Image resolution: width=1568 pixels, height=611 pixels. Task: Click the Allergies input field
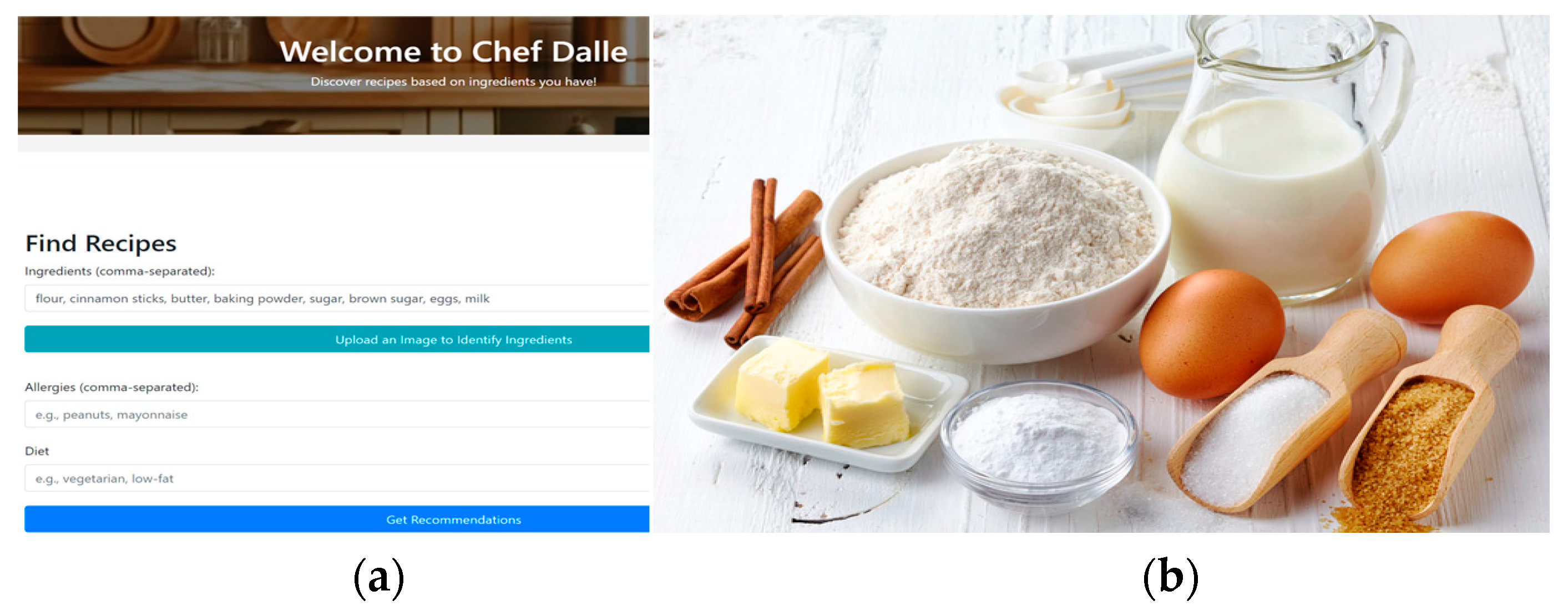coord(337,415)
